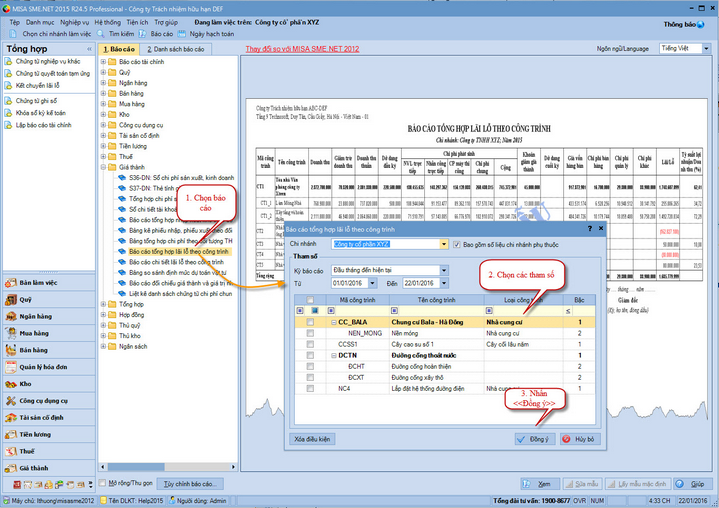
Task: Open the Ngôn ngữ/Language dropdown
Action: (706, 49)
